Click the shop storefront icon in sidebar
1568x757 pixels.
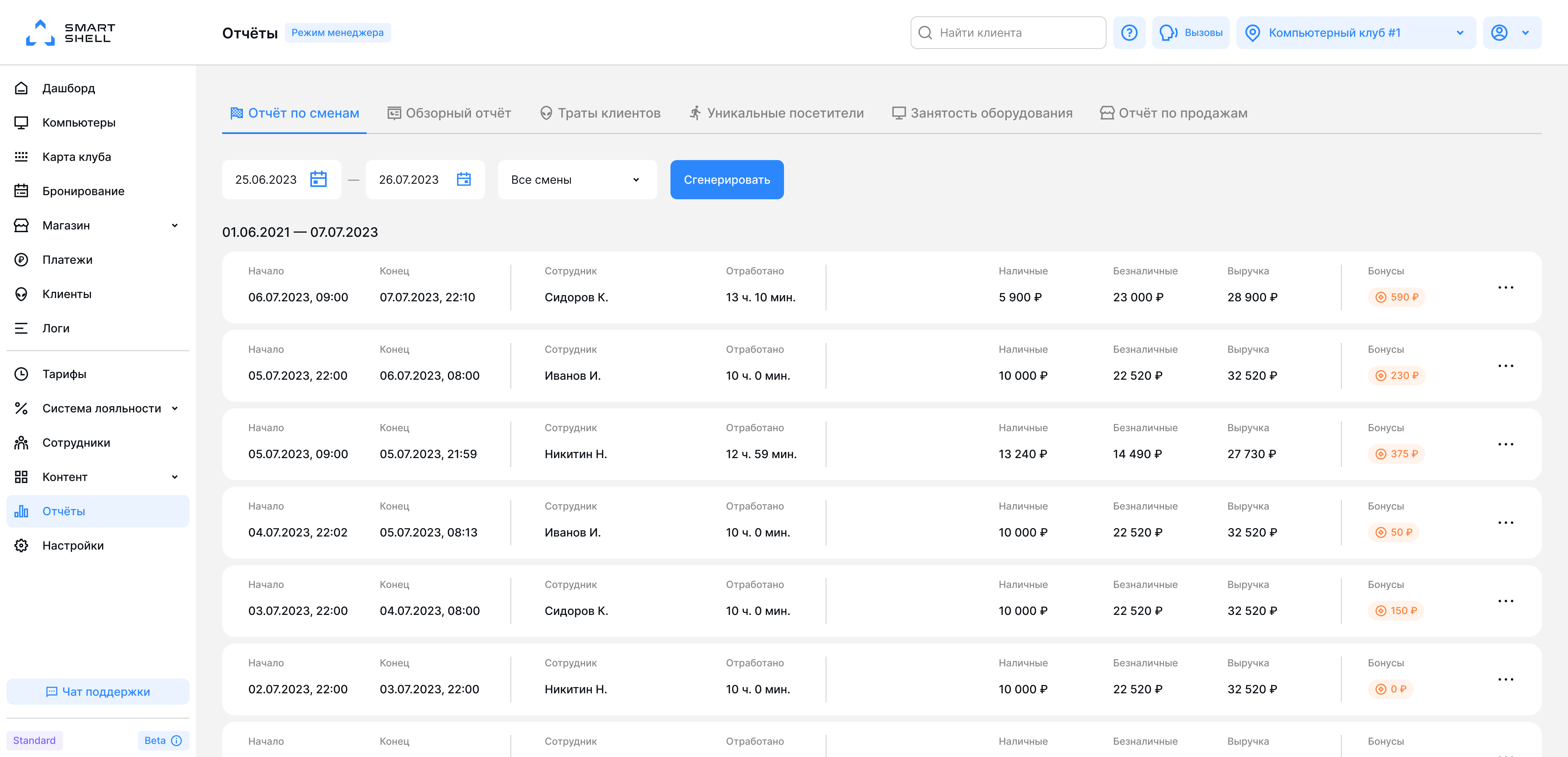[21, 225]
